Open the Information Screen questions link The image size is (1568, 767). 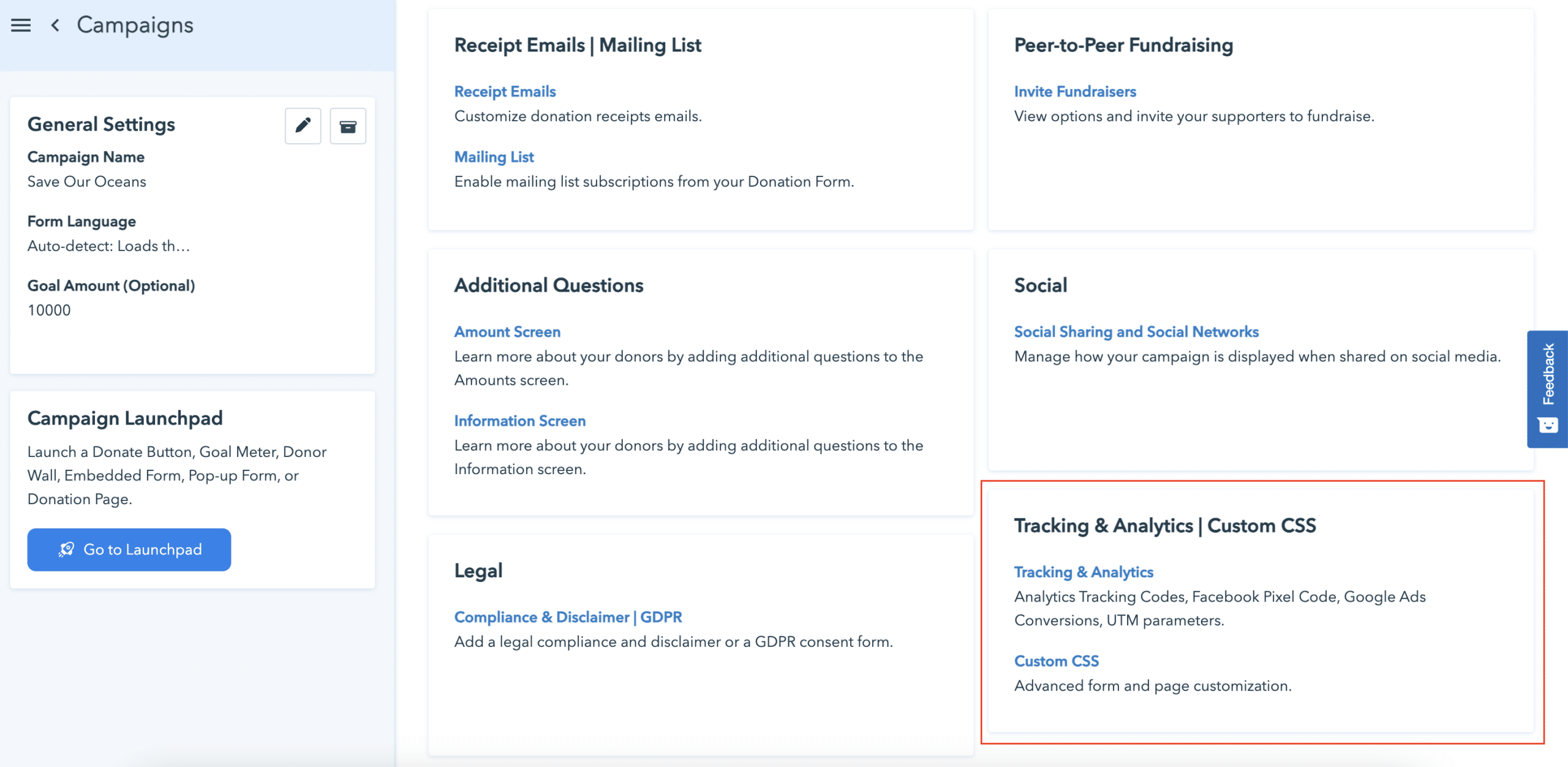pos(519,420)
